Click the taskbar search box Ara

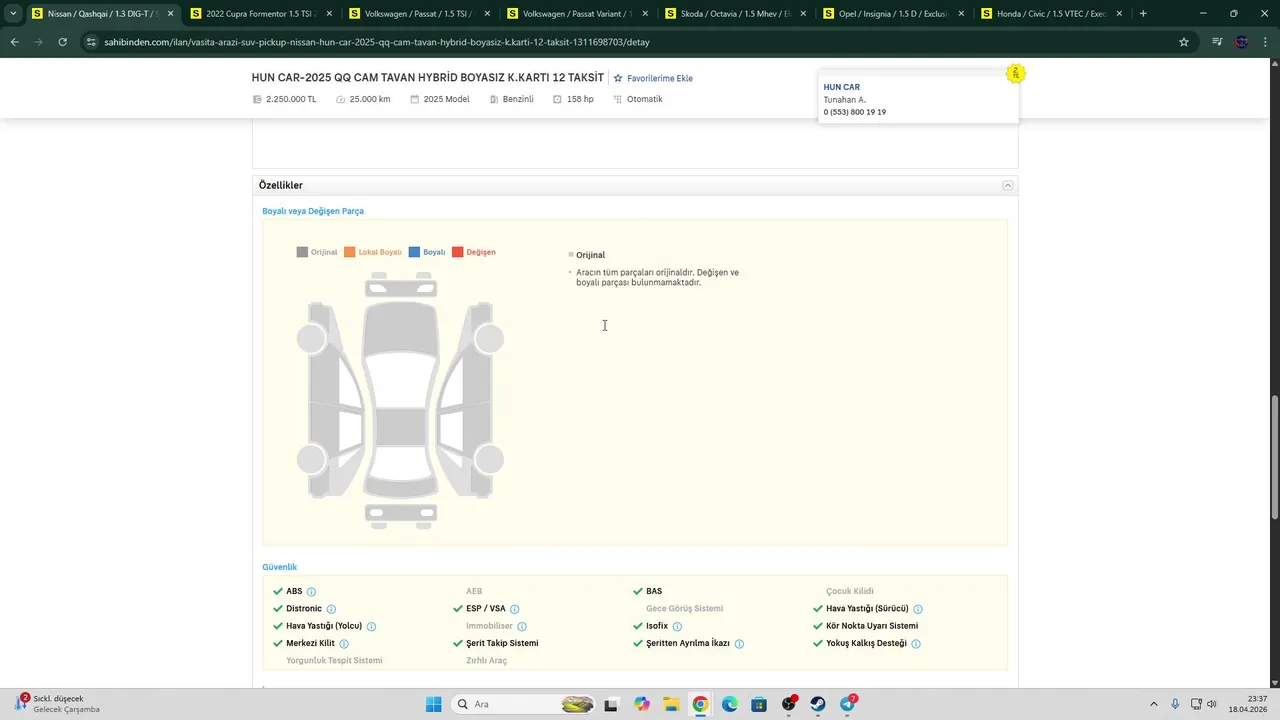tap(524, 704)
